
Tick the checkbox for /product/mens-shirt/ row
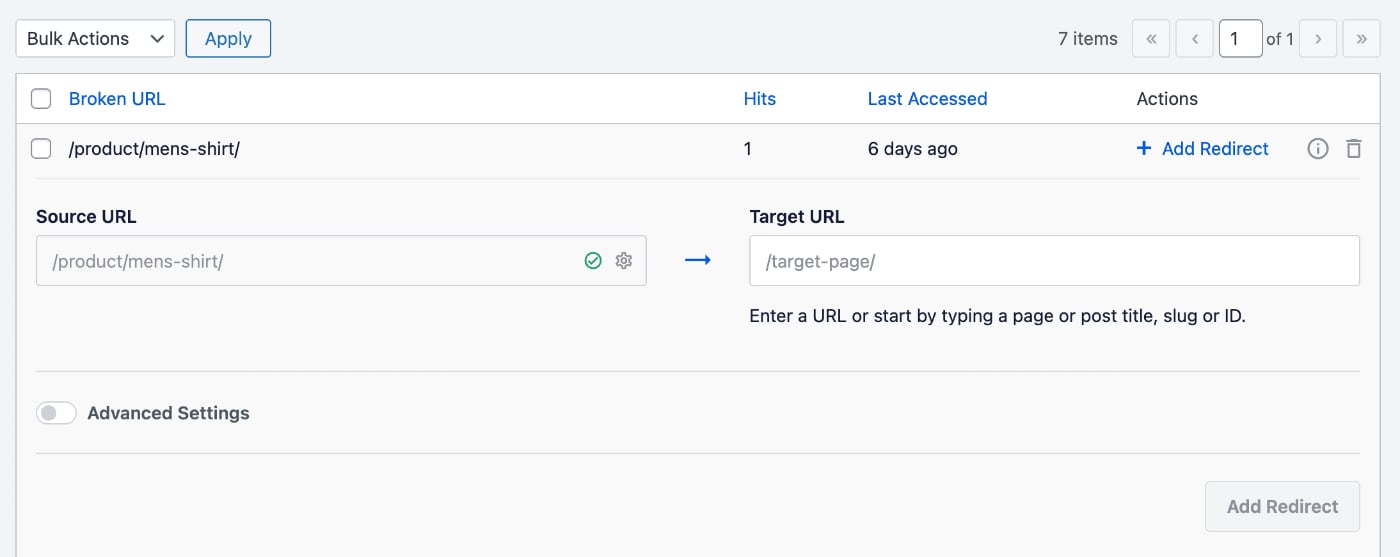pos(41,149)
